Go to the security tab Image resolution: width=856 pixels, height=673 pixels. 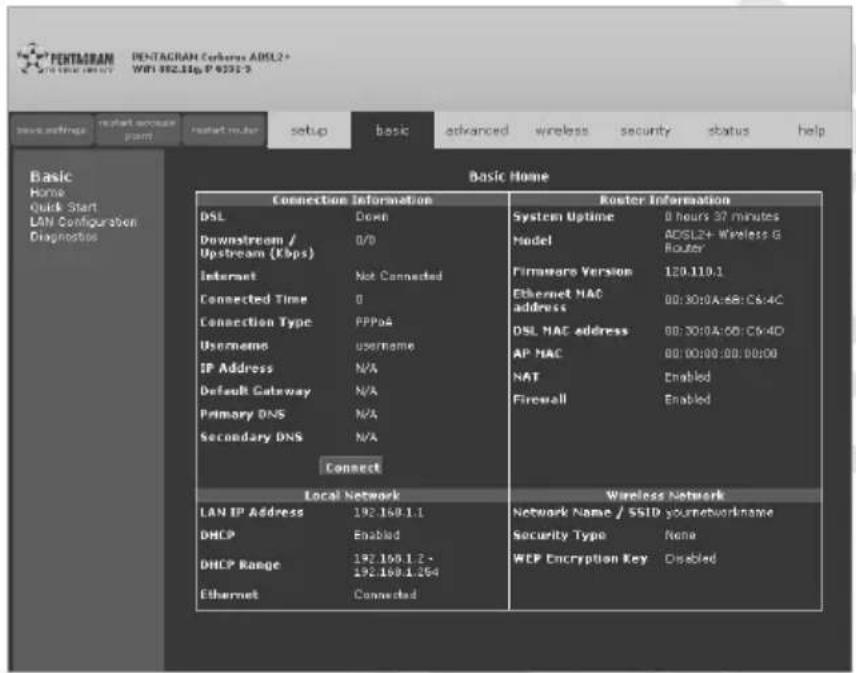(x=645, y=130)
